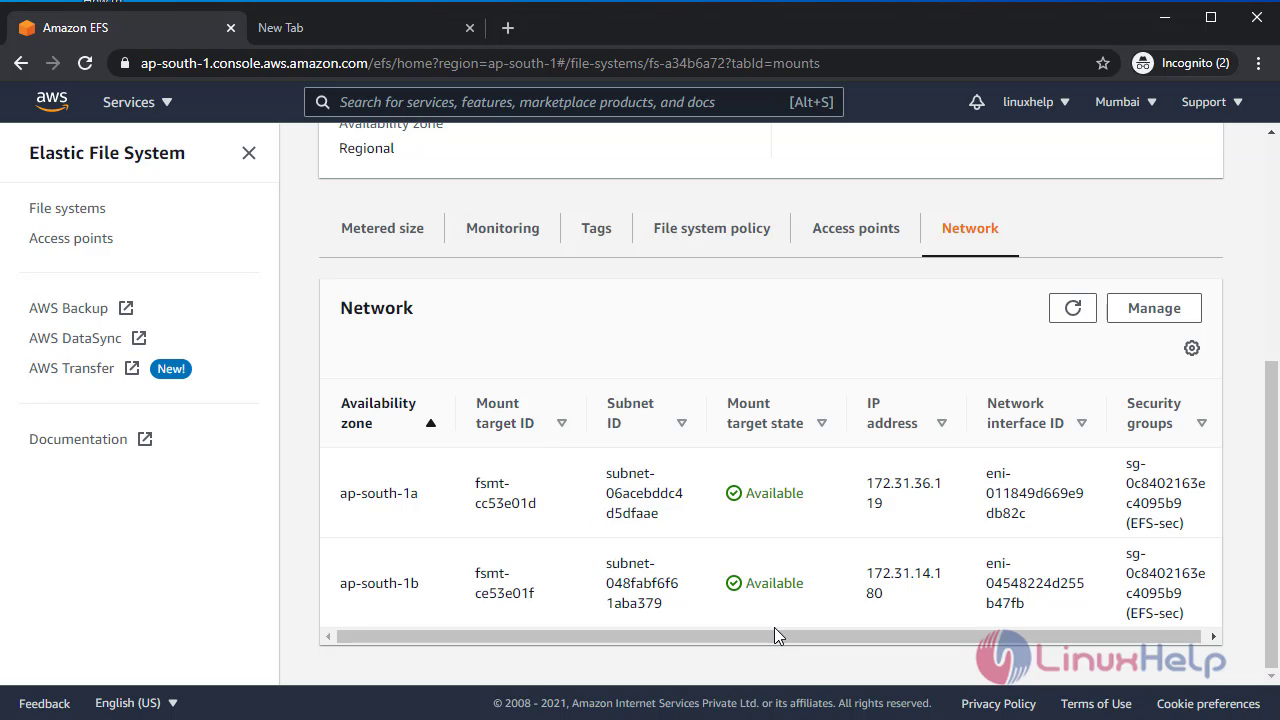
Task: Sort by Mount target ID column arrow
Action: click(562, 423)
